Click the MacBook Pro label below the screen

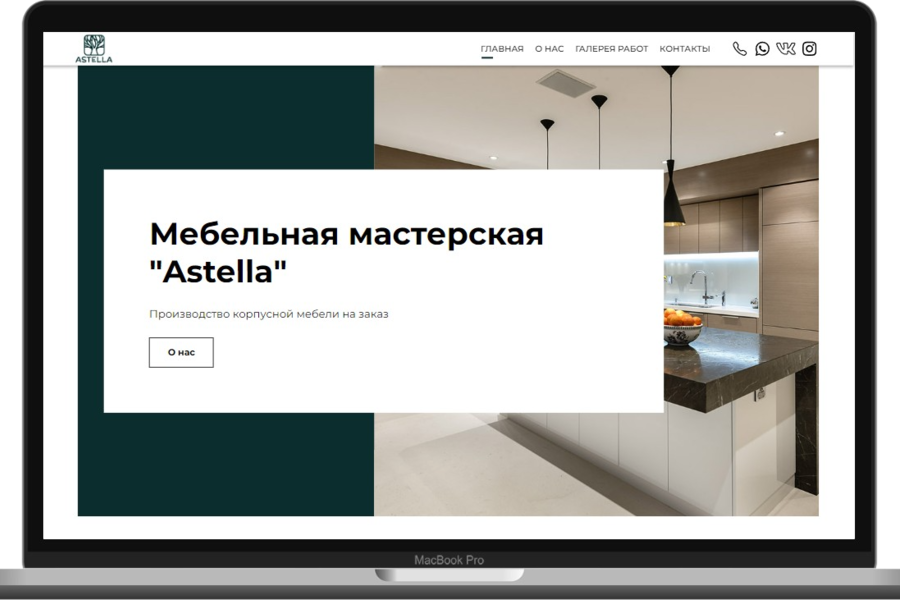tap(449, 560)
